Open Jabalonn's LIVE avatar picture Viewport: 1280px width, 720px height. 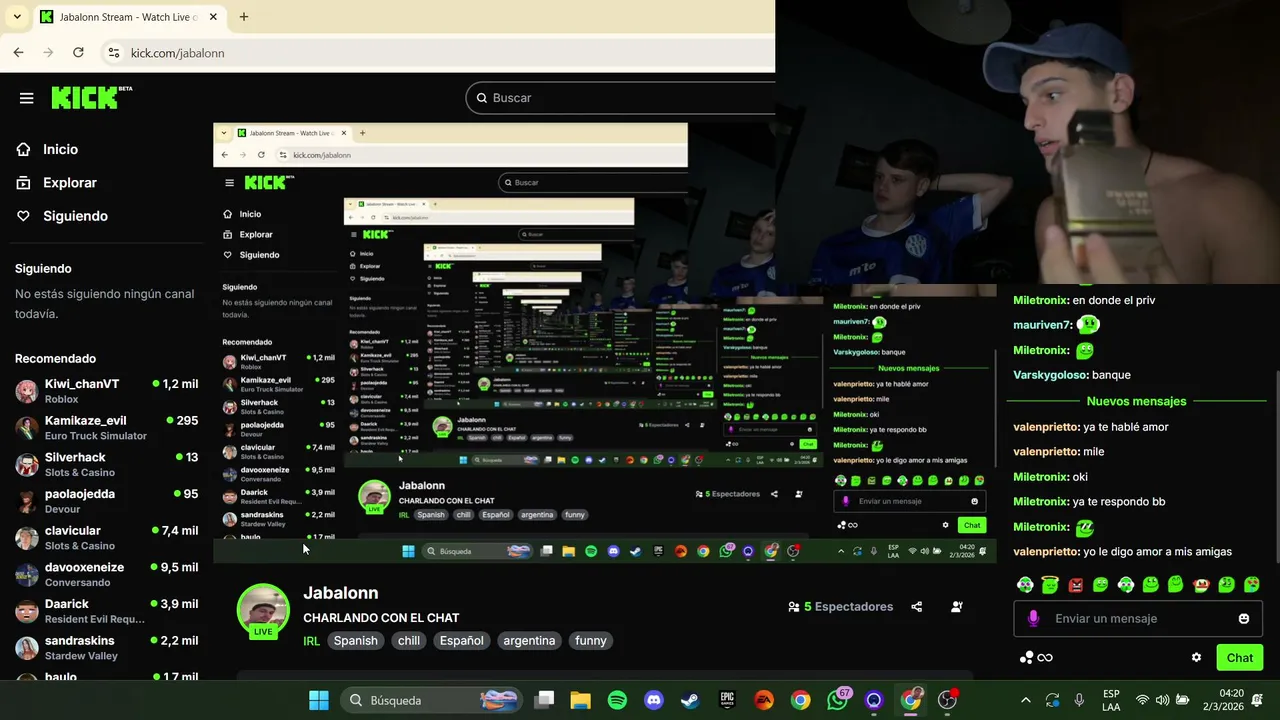click(263, 610)
